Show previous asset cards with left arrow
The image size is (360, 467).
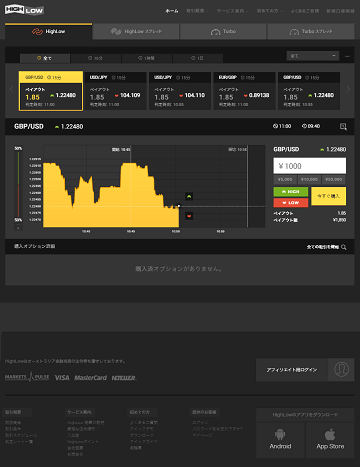pyautogui.click(x=11, y=89)
